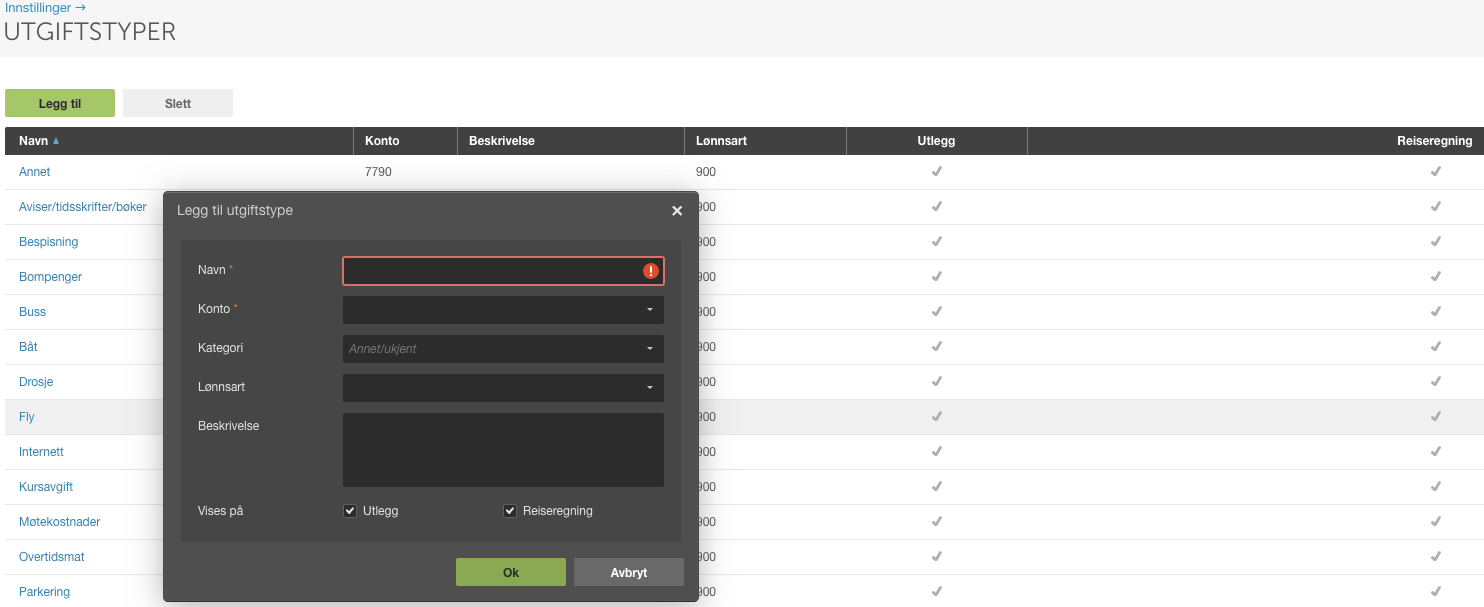This screenshot has height=607, width=1484.
Task: Click Utlegg checkmark in Buss row
Action: (937, 312)
